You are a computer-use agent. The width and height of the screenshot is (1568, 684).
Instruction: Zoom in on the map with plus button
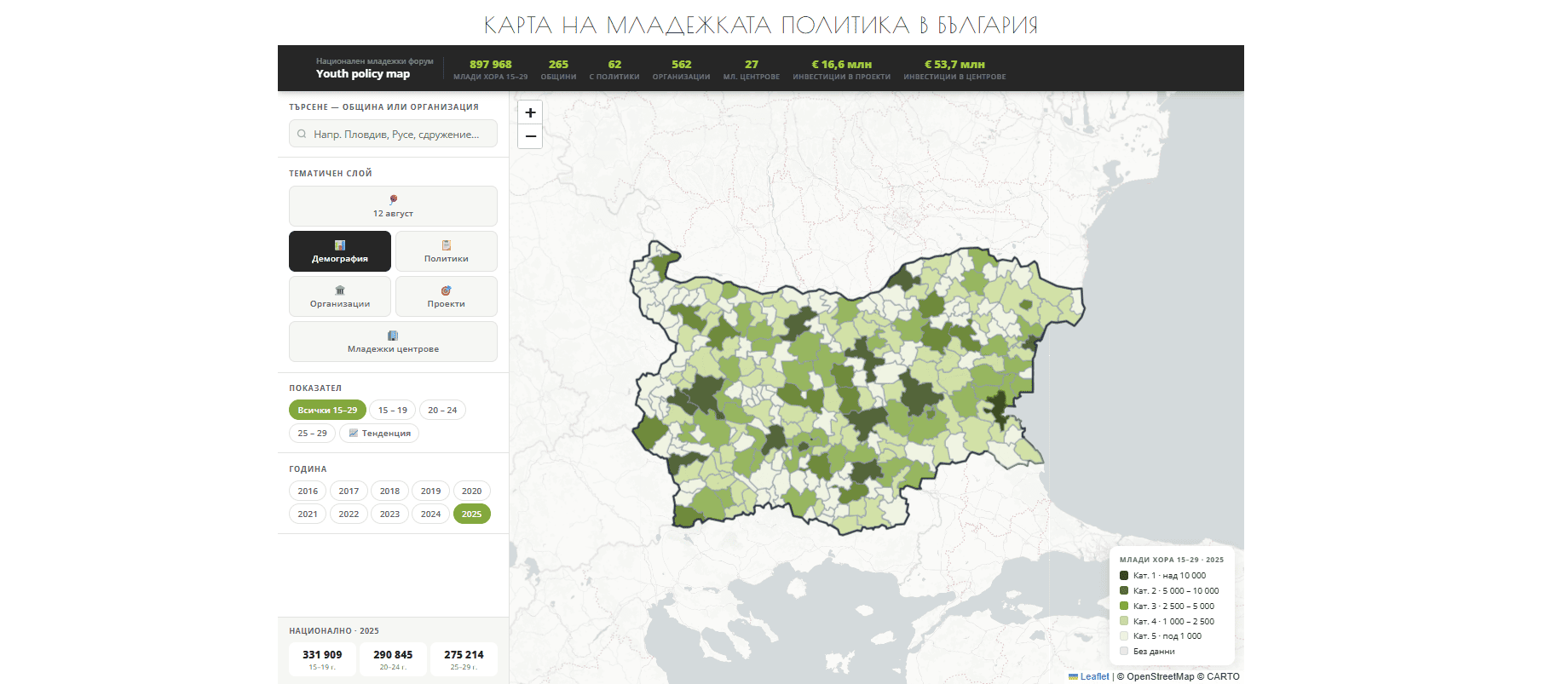click(530, 112)
